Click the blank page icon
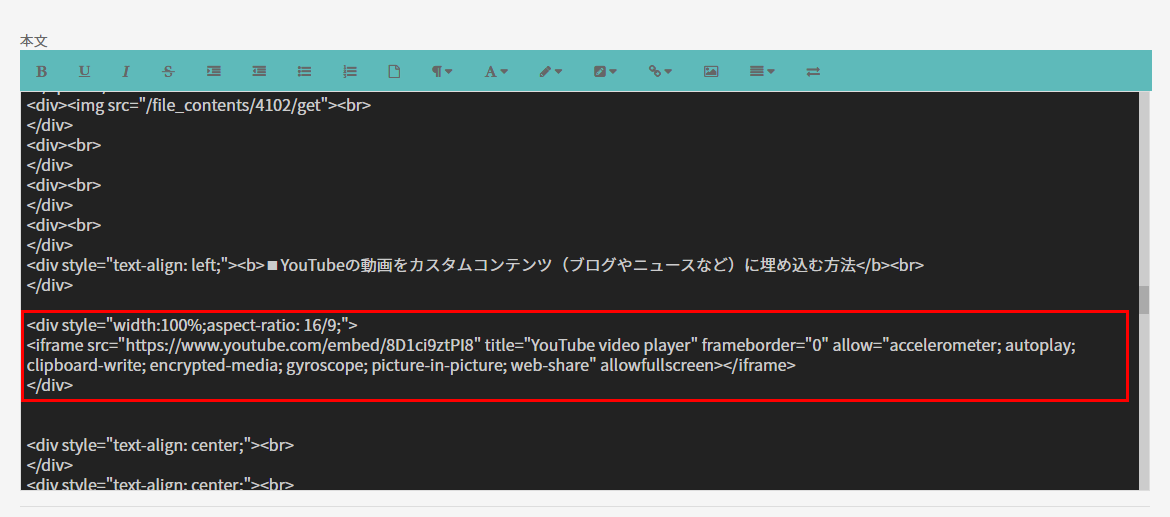1170x517 pixels. 394,72
